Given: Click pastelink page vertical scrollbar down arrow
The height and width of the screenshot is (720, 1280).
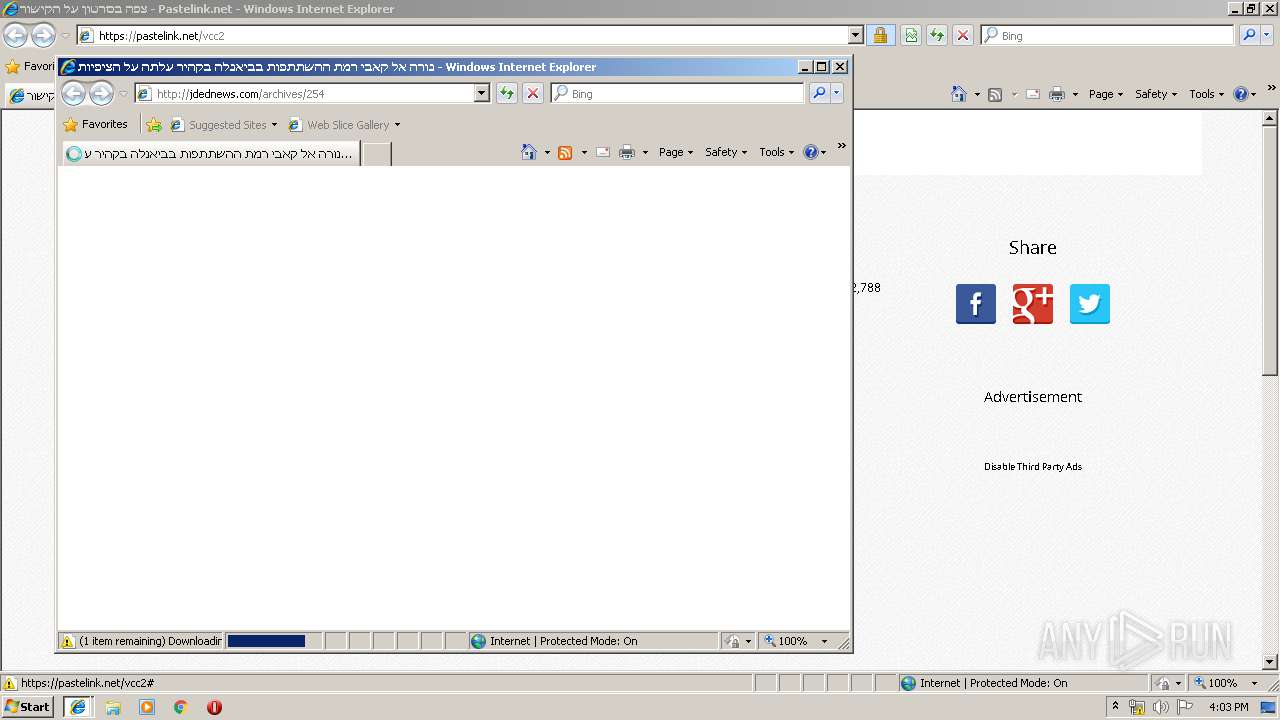Looking at the screenshot, I should pyautogui.click(x=1271, y=662).
